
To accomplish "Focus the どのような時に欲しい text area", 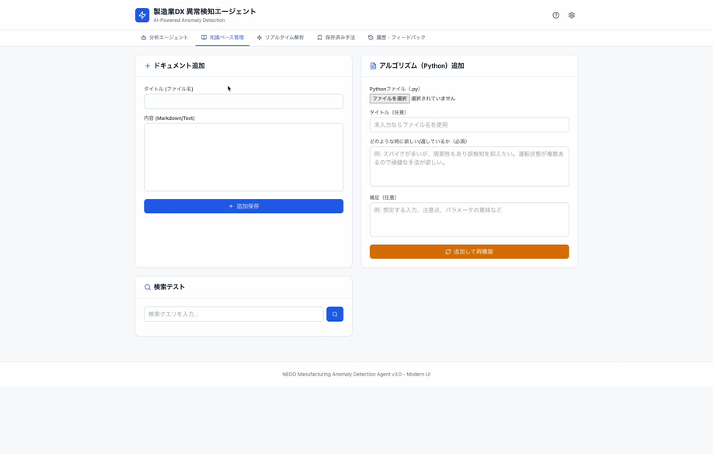I will coord(469,167).
